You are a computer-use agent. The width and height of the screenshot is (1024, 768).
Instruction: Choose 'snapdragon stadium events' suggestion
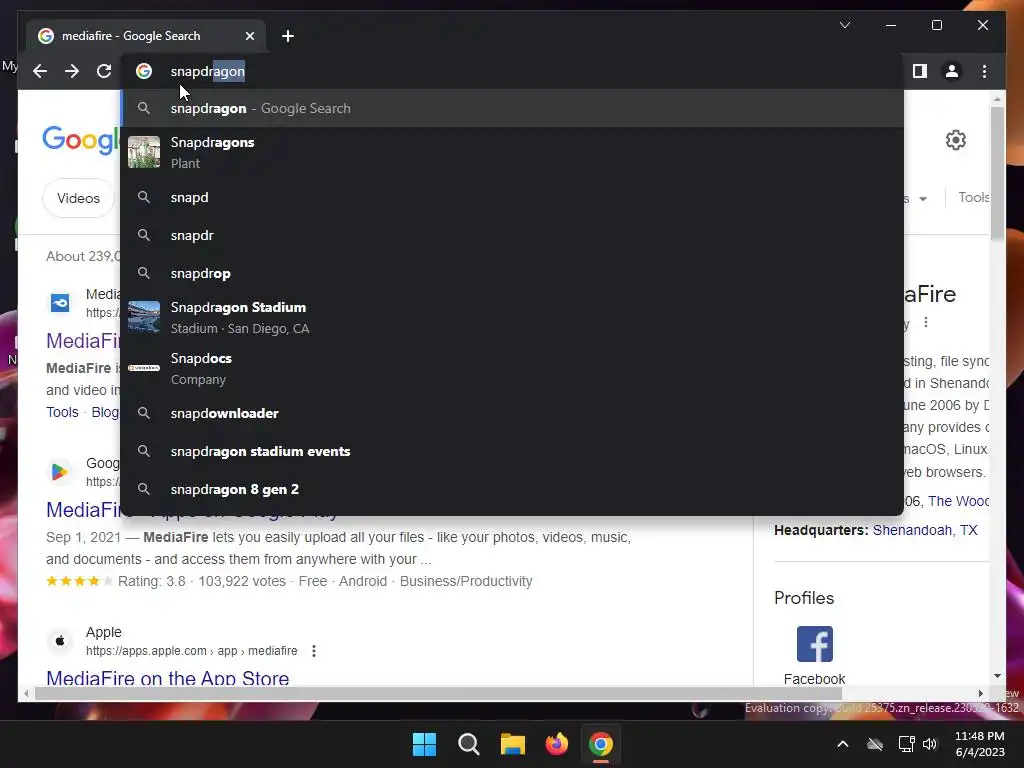513,451
